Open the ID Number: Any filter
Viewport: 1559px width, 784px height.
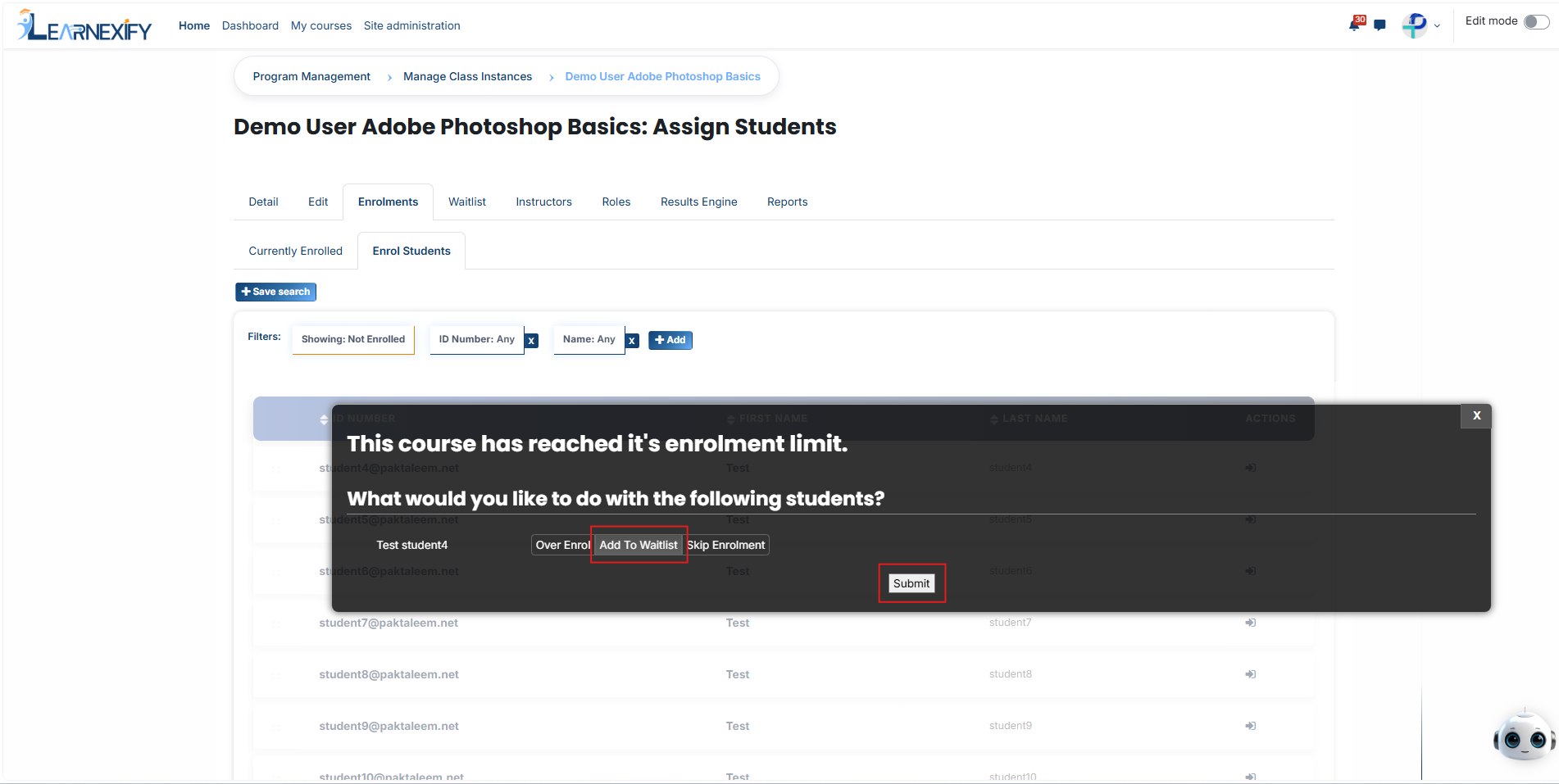click(477, 339)
